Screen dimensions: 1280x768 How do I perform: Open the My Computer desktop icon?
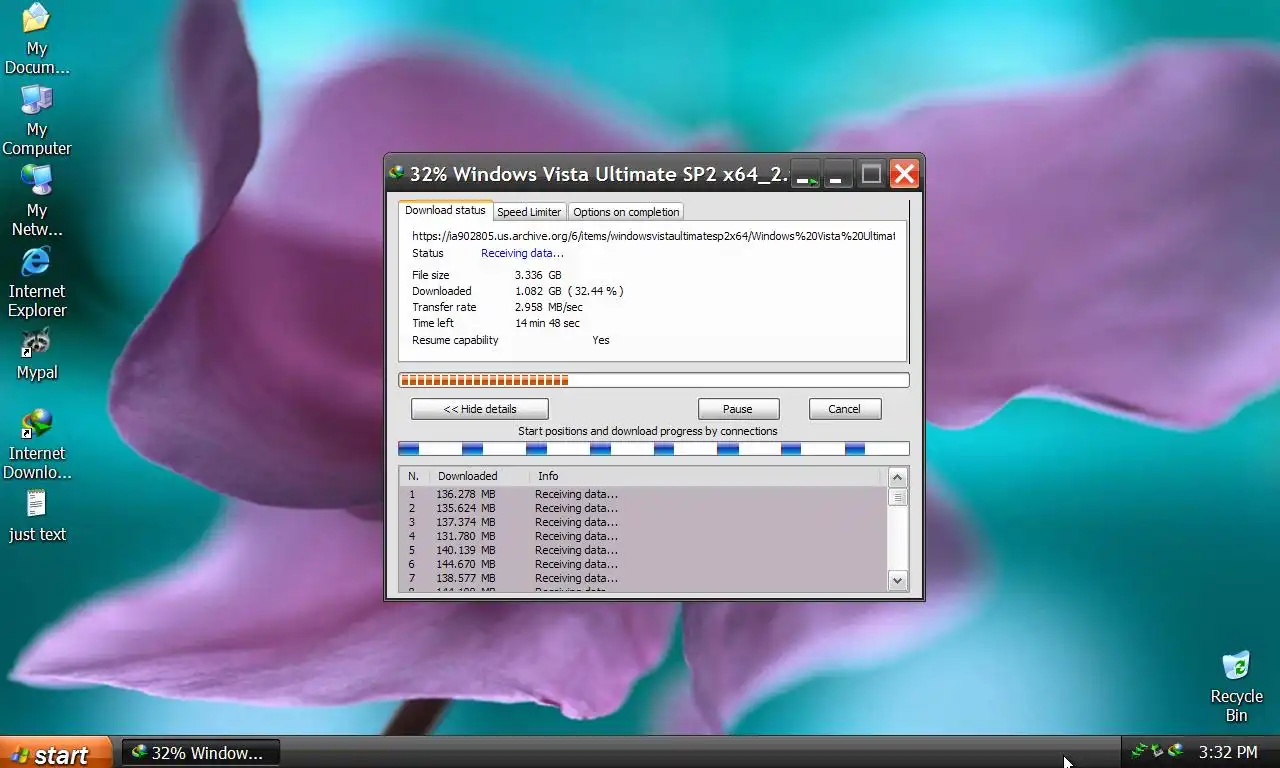point(36,120)
